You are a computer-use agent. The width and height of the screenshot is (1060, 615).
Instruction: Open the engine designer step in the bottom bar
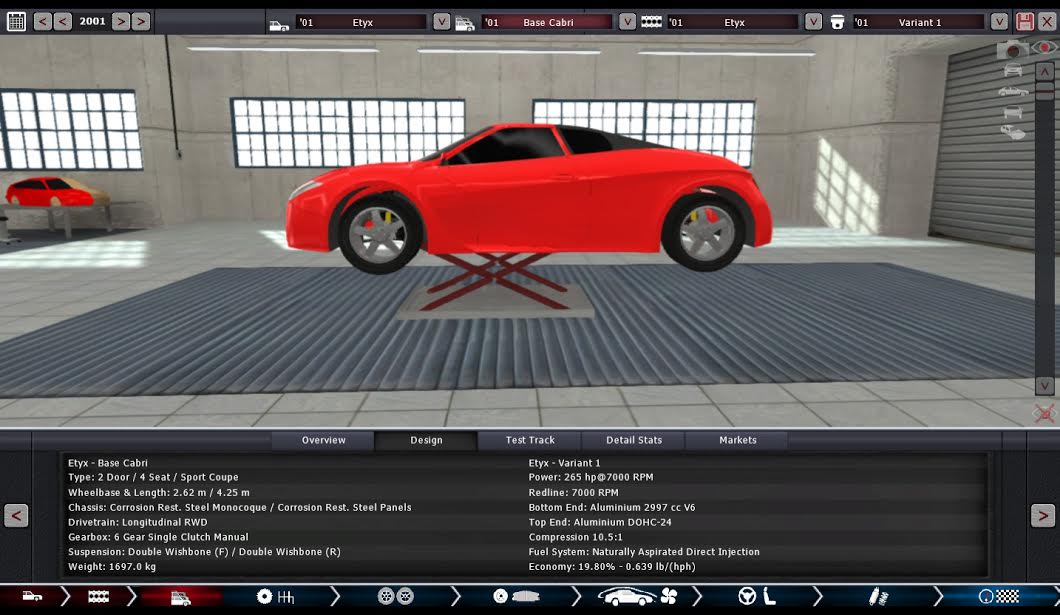(99, 596)
